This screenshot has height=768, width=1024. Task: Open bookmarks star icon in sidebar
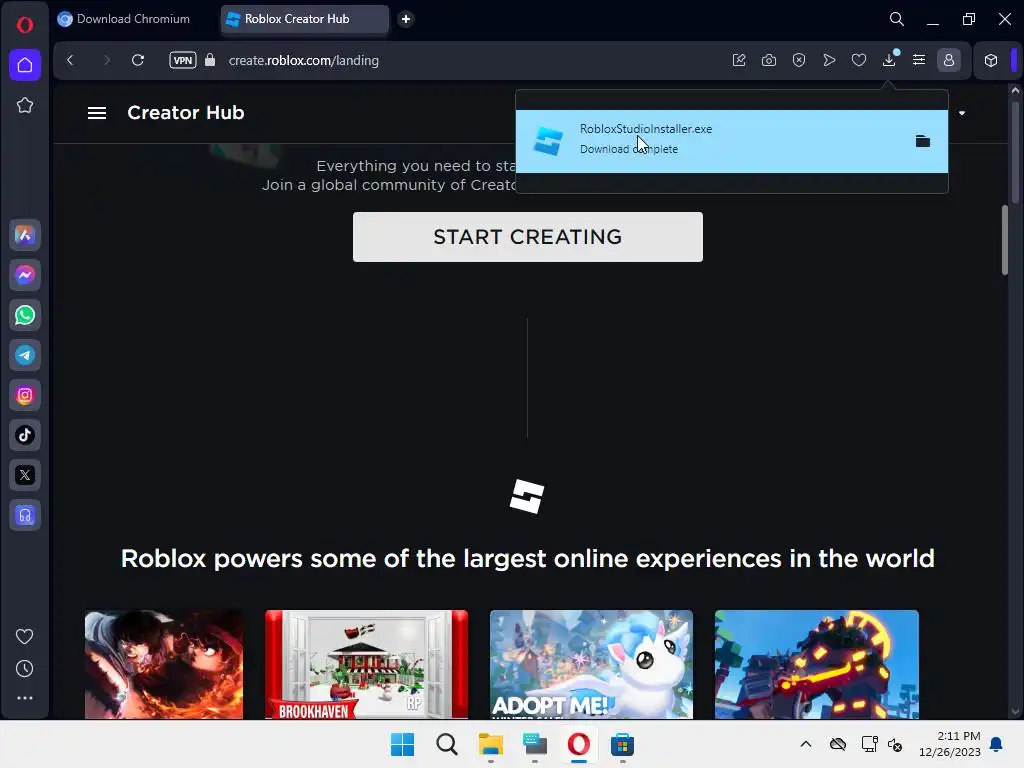coord(25,105)
